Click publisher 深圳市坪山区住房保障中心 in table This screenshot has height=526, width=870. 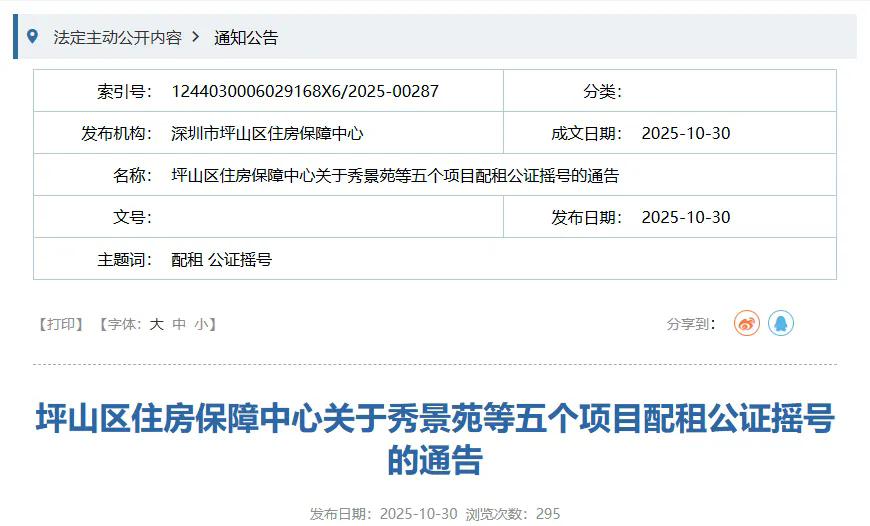tap(267, 133)
